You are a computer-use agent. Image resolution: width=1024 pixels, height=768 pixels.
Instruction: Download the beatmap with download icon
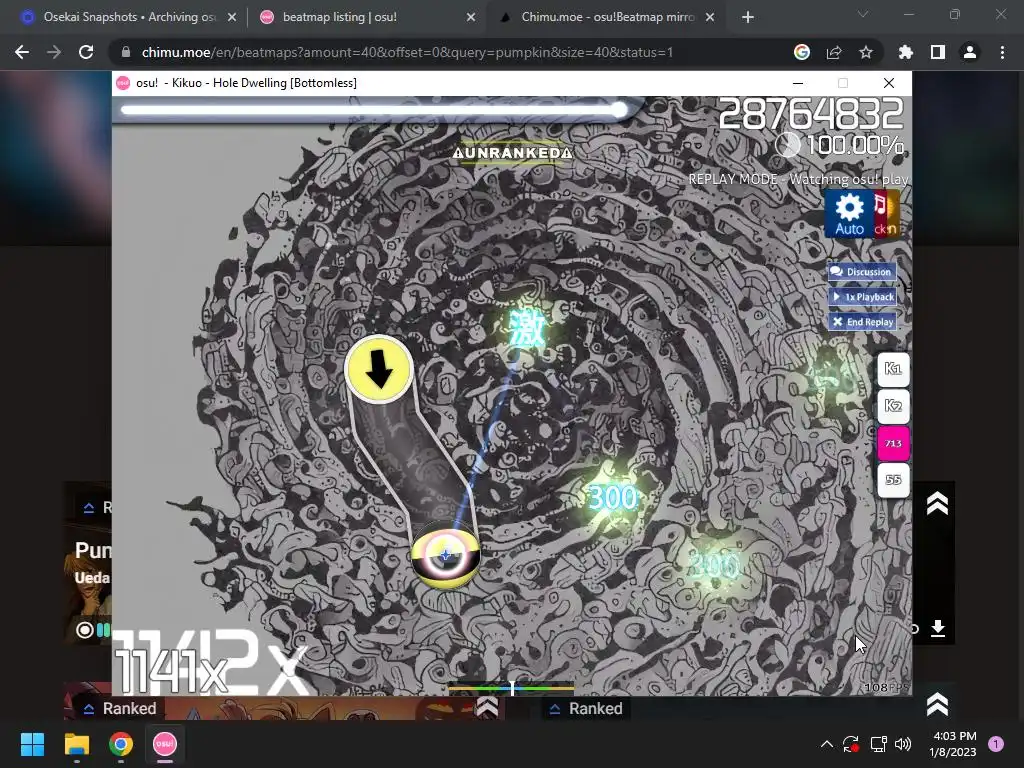coord(938,628)
